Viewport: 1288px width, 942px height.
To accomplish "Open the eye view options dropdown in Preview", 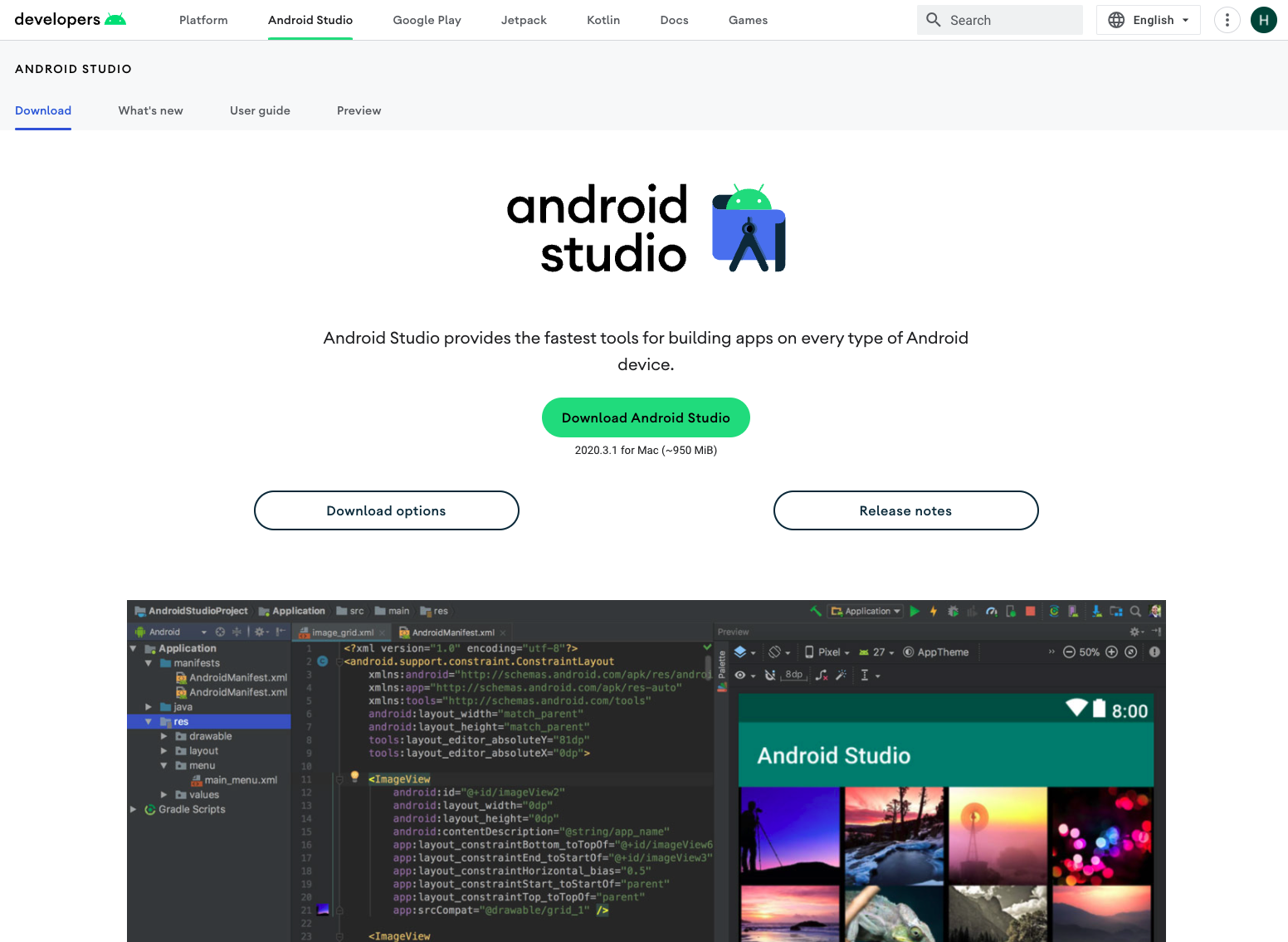I will (x=744, y=675).
